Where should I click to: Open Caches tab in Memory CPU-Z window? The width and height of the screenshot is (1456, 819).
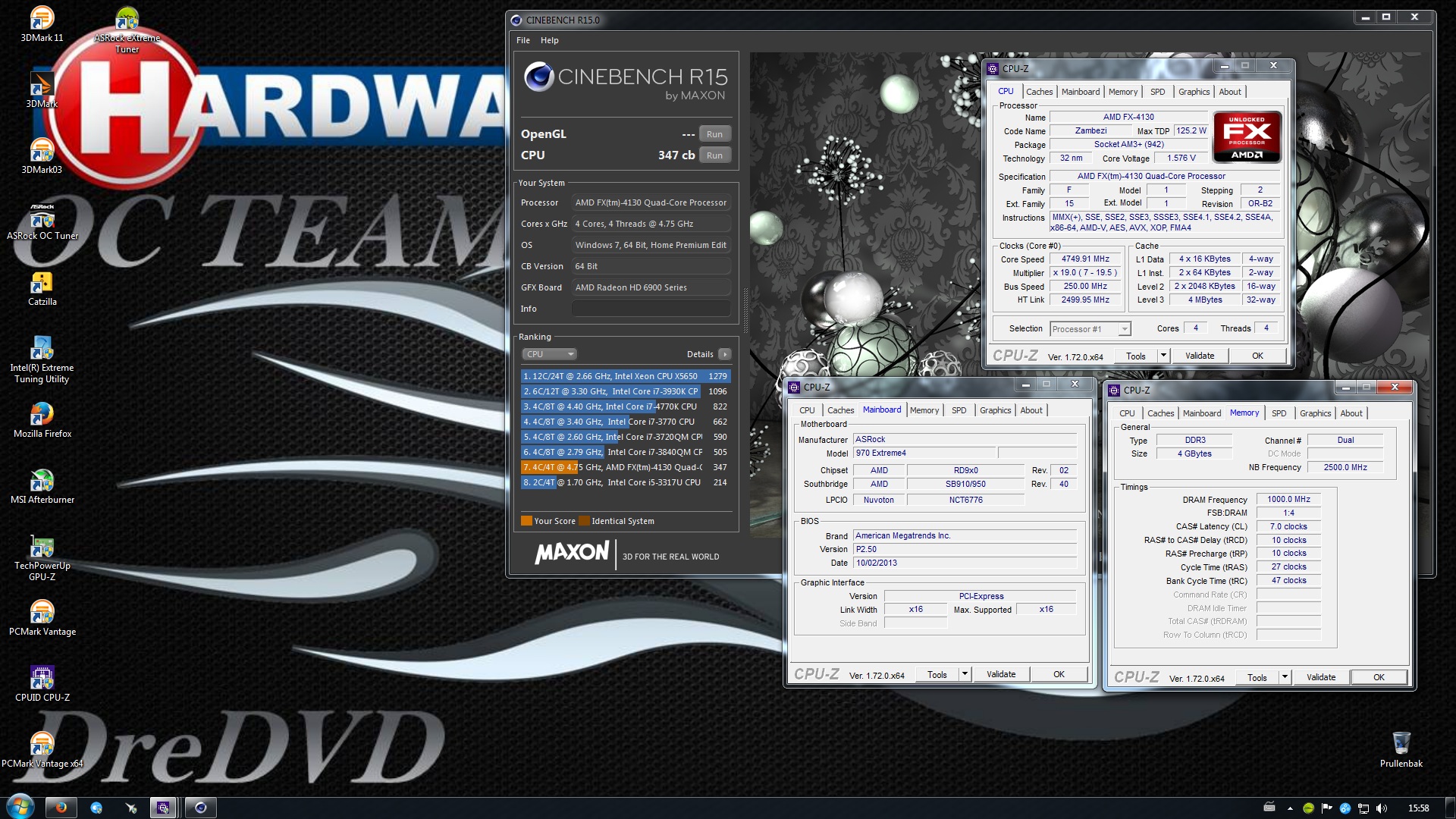click(1160, 413)
